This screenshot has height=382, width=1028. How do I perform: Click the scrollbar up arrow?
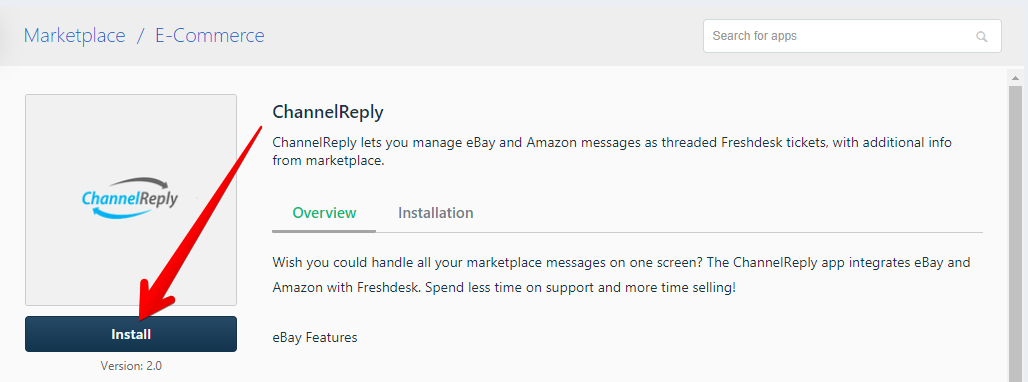pos(1016,78)
